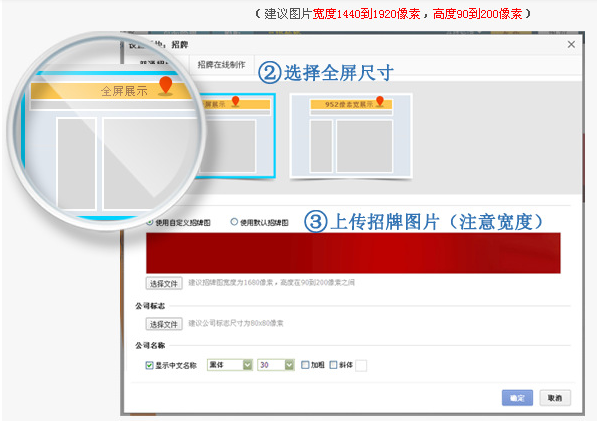Image resolution: width=597 pixels, height=432 pixels.
Task: Enable the 加粗 bold checkbox
Action: (x=305, y=365)
